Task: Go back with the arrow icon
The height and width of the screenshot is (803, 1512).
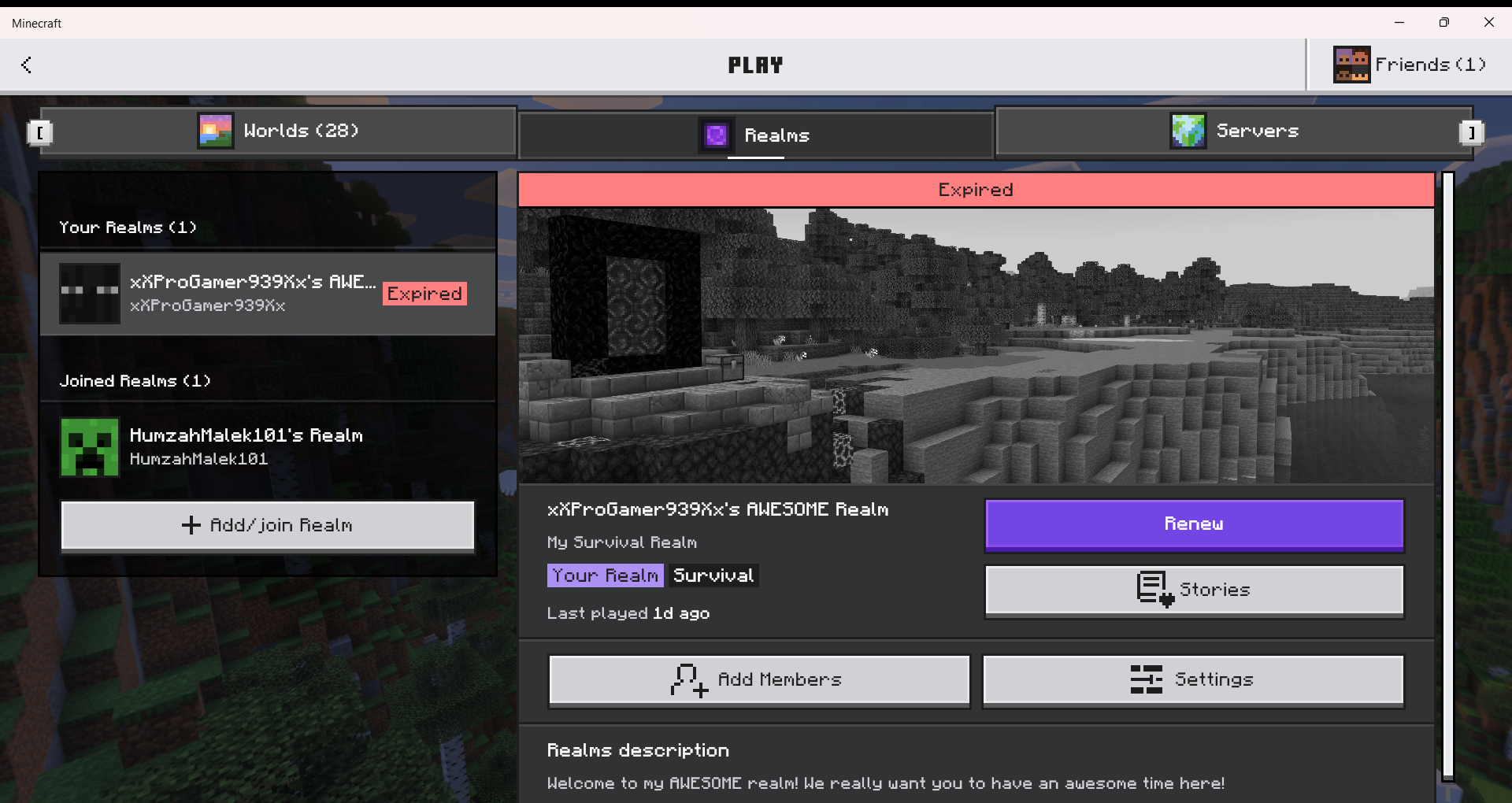Action: [27, 65]
